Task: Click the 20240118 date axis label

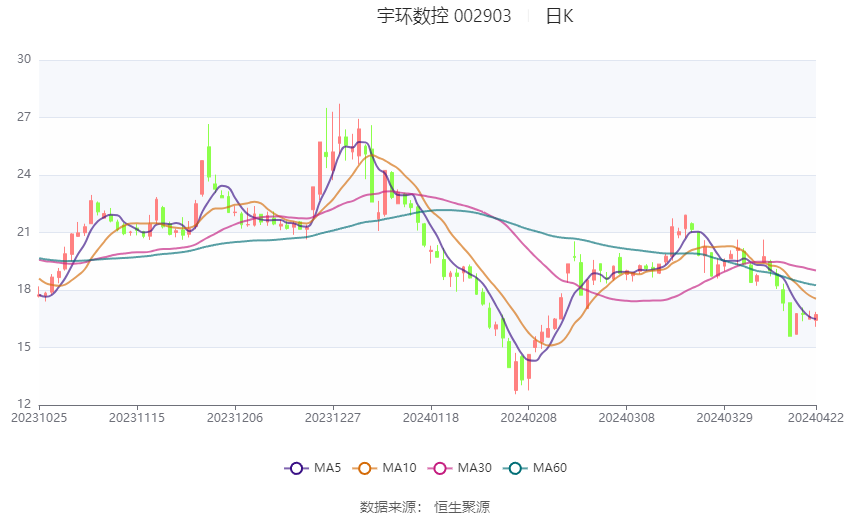Action: [431, 418]
